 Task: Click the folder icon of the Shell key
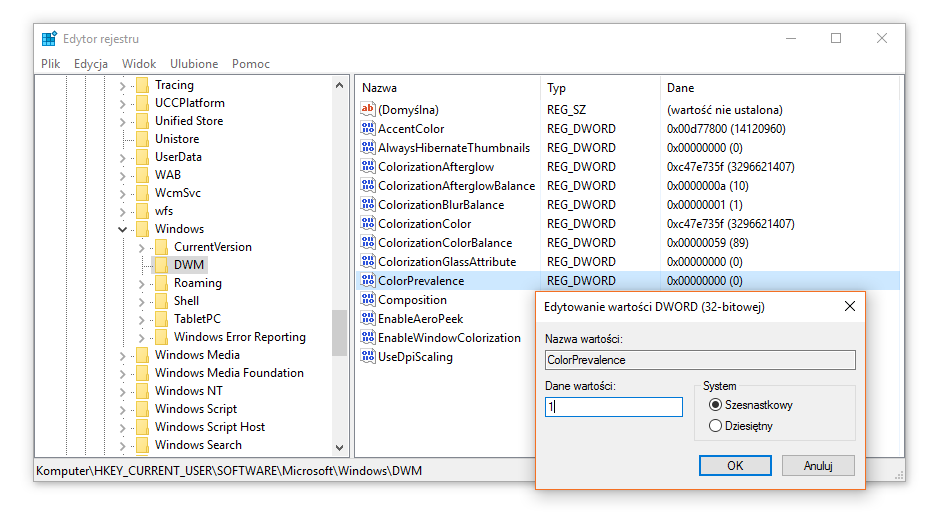[161, 301]
